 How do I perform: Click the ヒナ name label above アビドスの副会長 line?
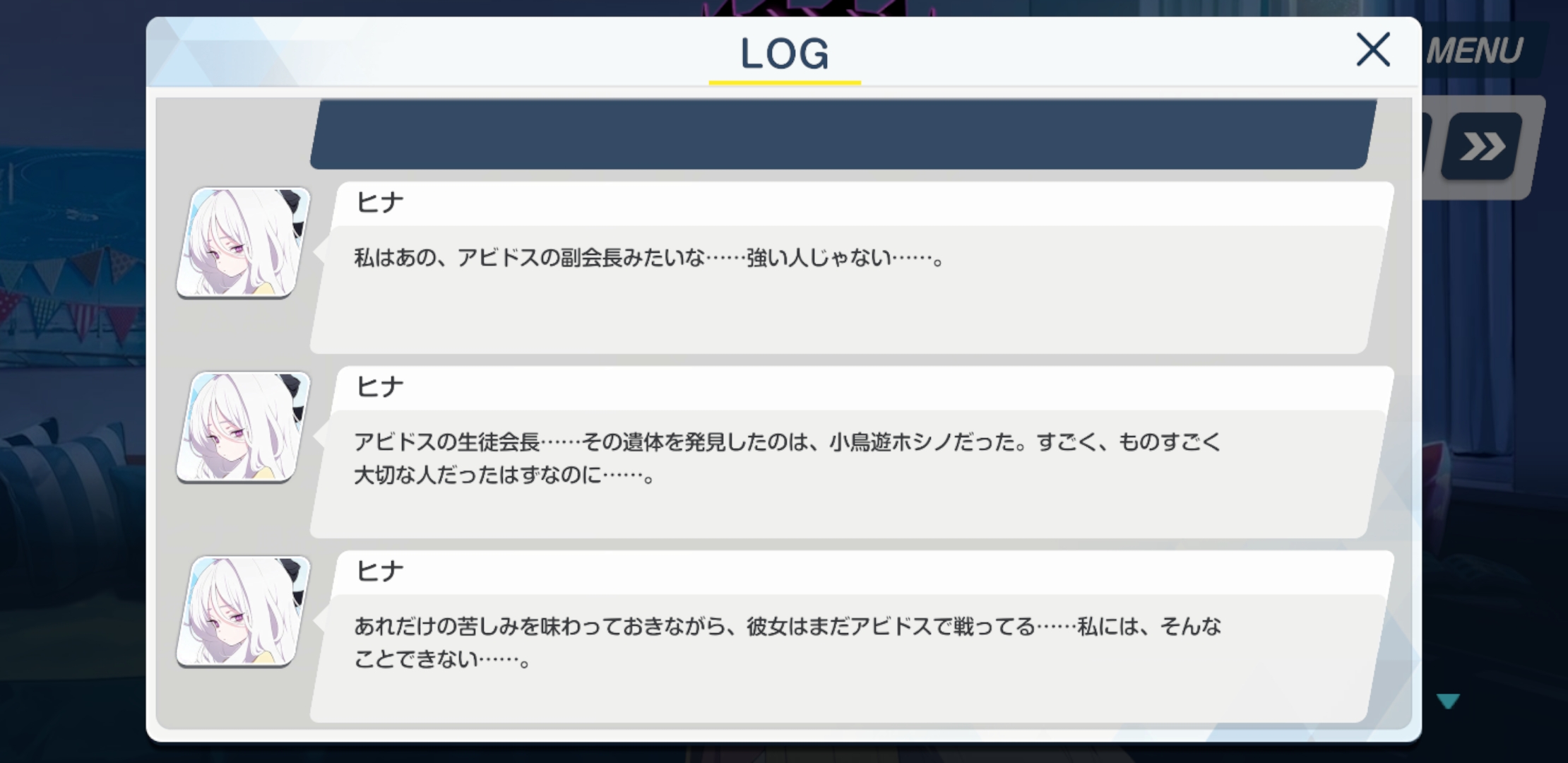click(380, 203)
